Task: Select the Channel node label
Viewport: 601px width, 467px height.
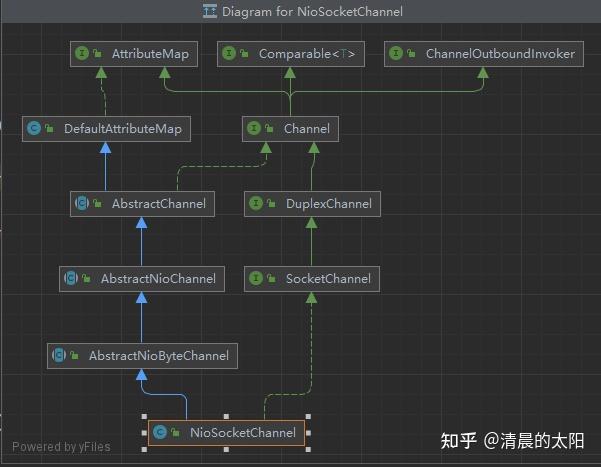Action: [x=307, y=129]
